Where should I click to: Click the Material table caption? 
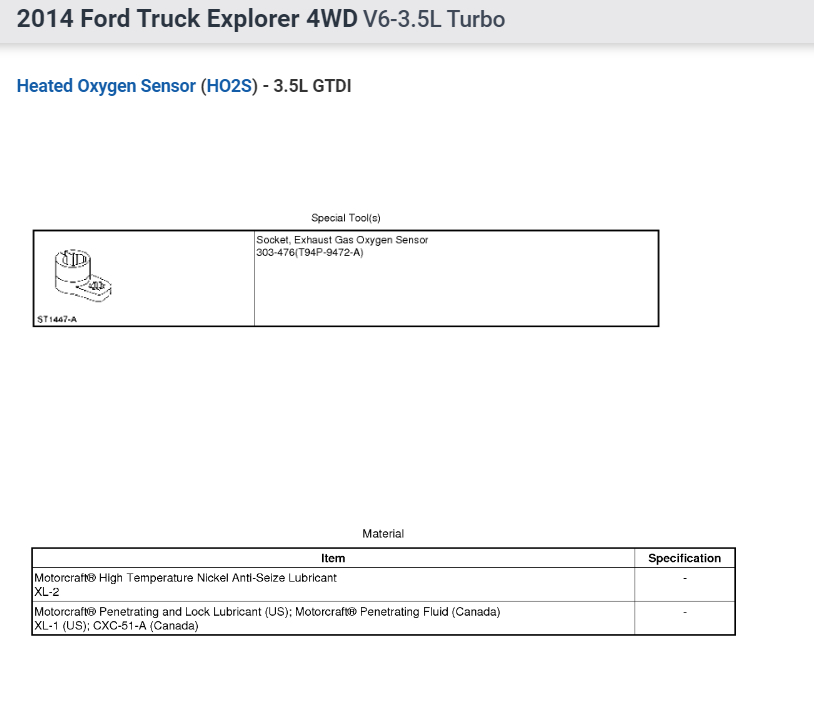click(383, 534)
